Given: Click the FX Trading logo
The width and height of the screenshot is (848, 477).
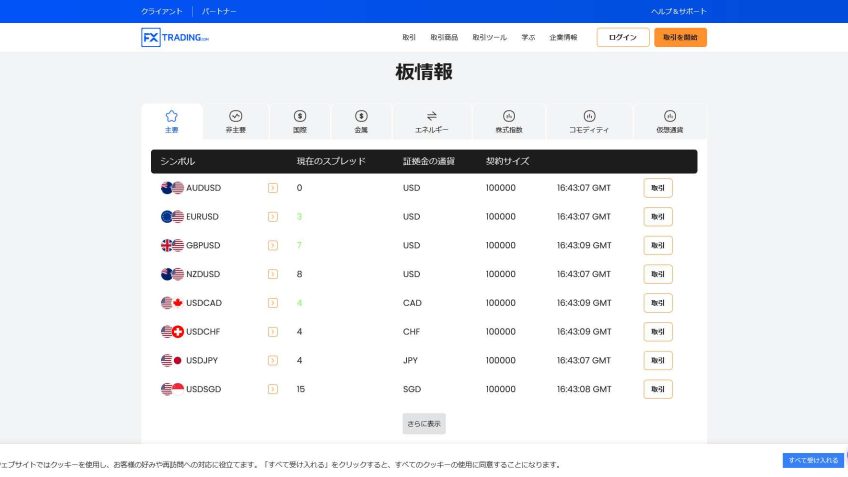Looking at the screenshot, I should tap(175, 38).
